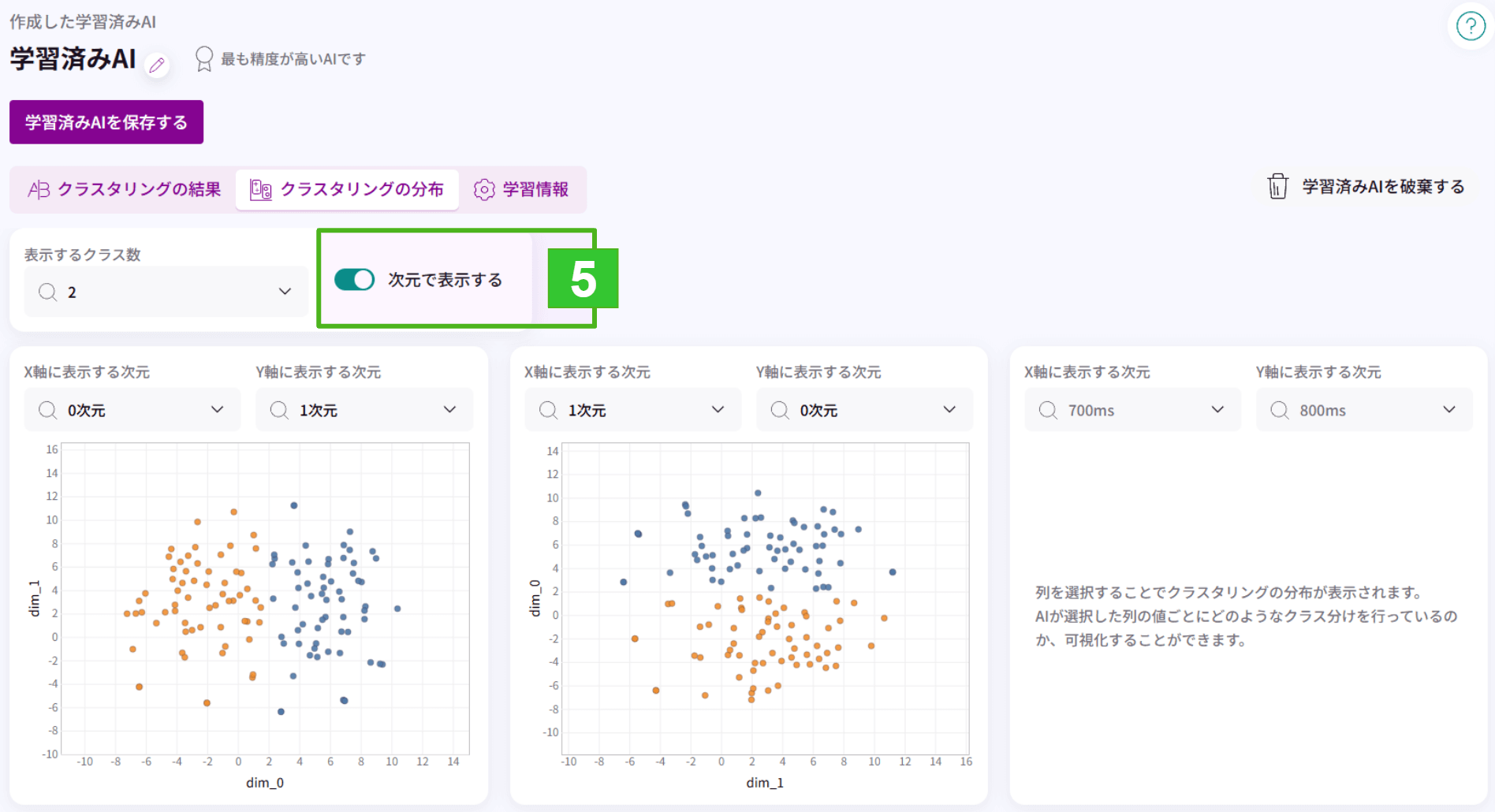This screenshot has height=812, width=1495.
Task: Click the trash can discard icon
Action: click(x=1277, y=187)
